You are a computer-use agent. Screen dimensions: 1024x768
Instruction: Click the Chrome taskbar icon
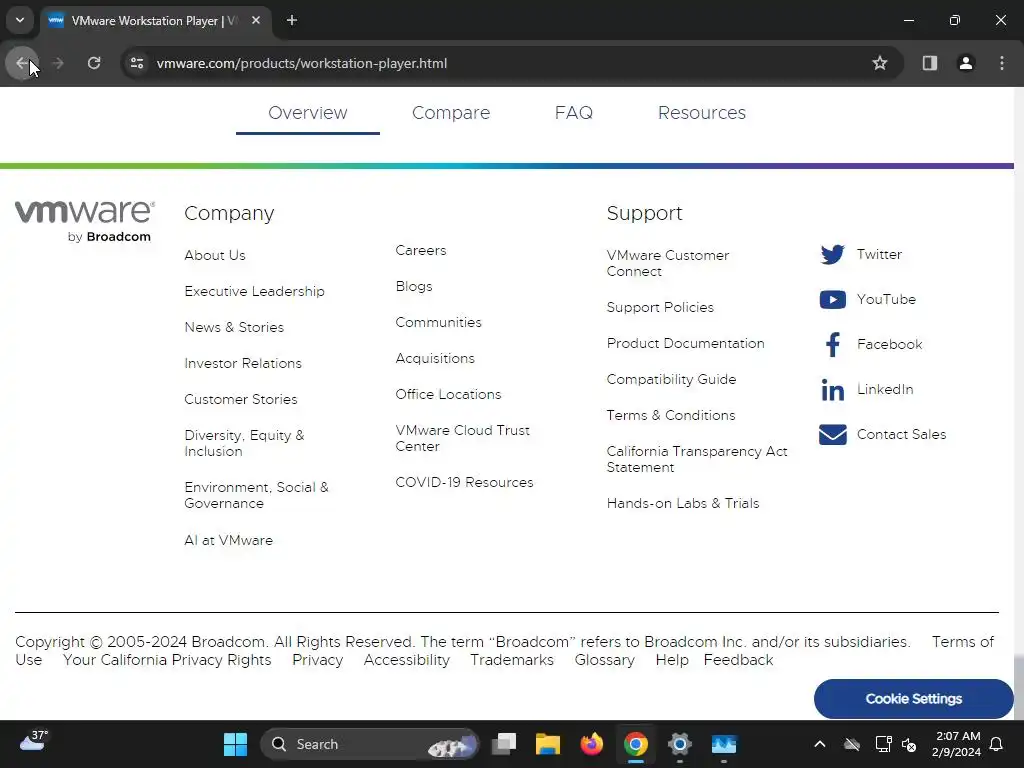point(635,744)
